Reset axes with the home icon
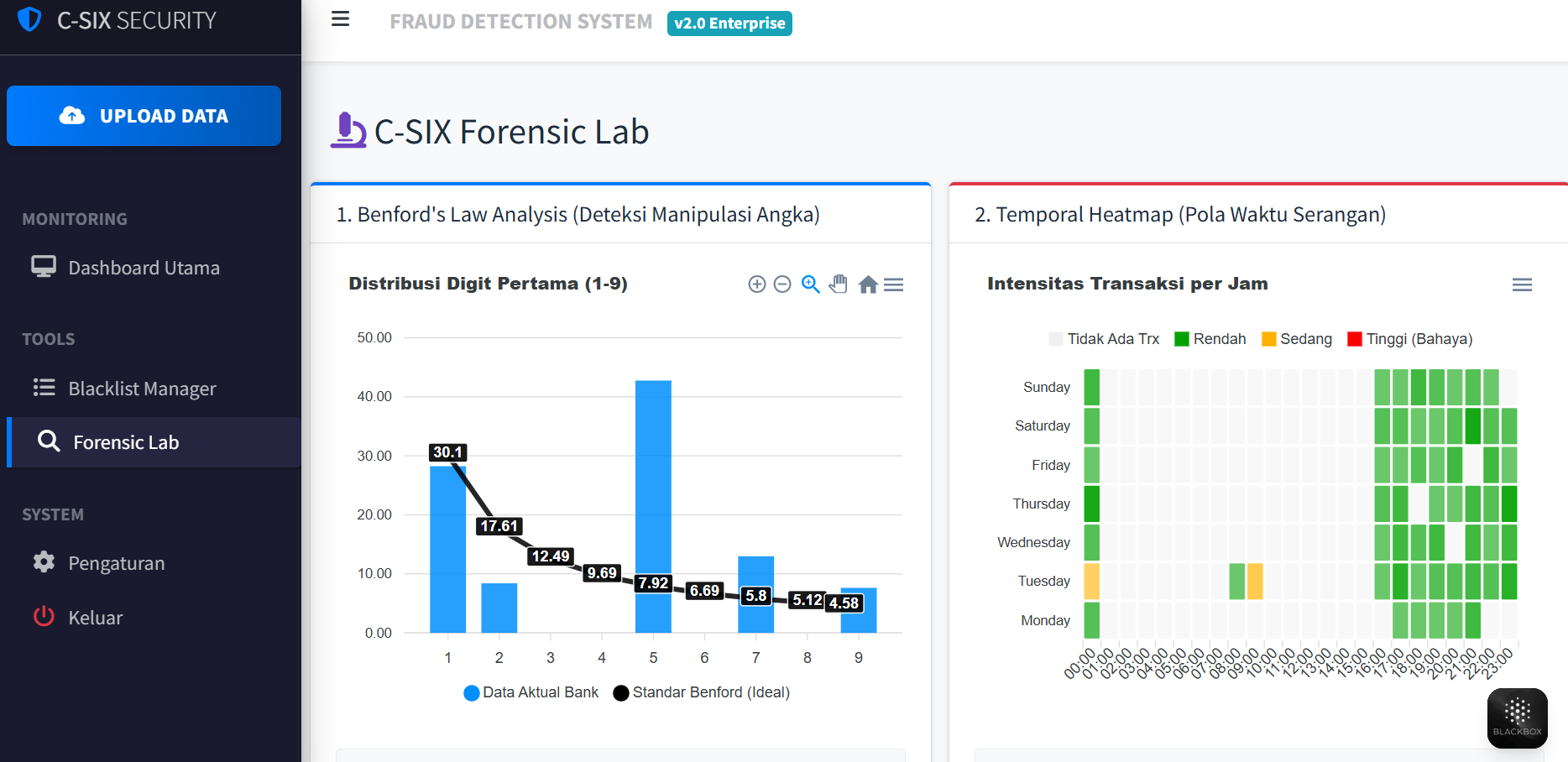Image resolution: width=1568 pixels, height=762 pixels. click(867, 284)
